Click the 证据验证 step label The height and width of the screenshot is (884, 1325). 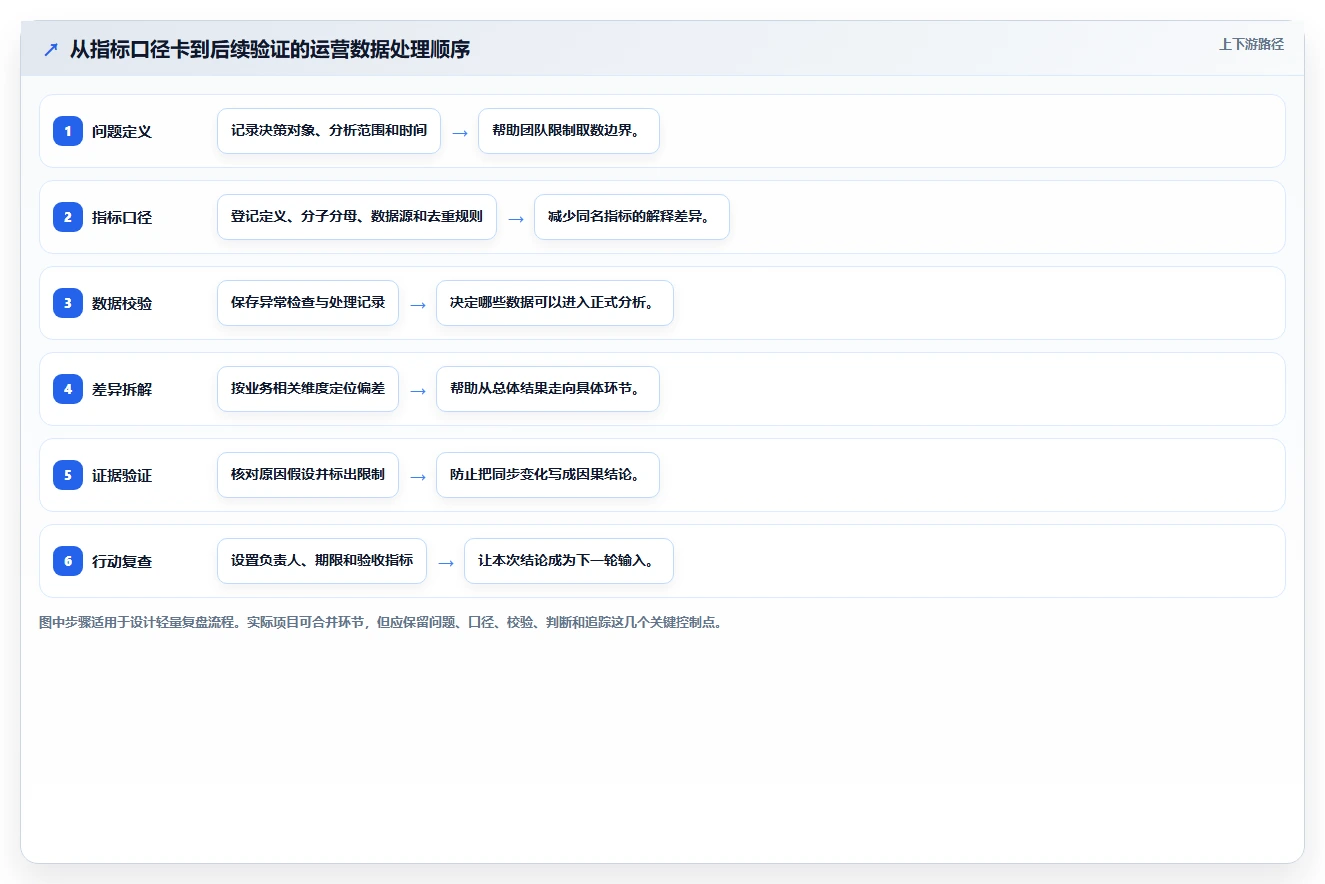click(122, 475)
